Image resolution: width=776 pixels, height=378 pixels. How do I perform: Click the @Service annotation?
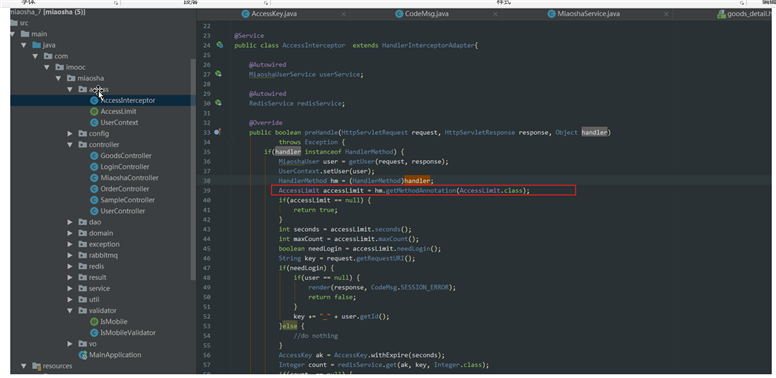249,36
